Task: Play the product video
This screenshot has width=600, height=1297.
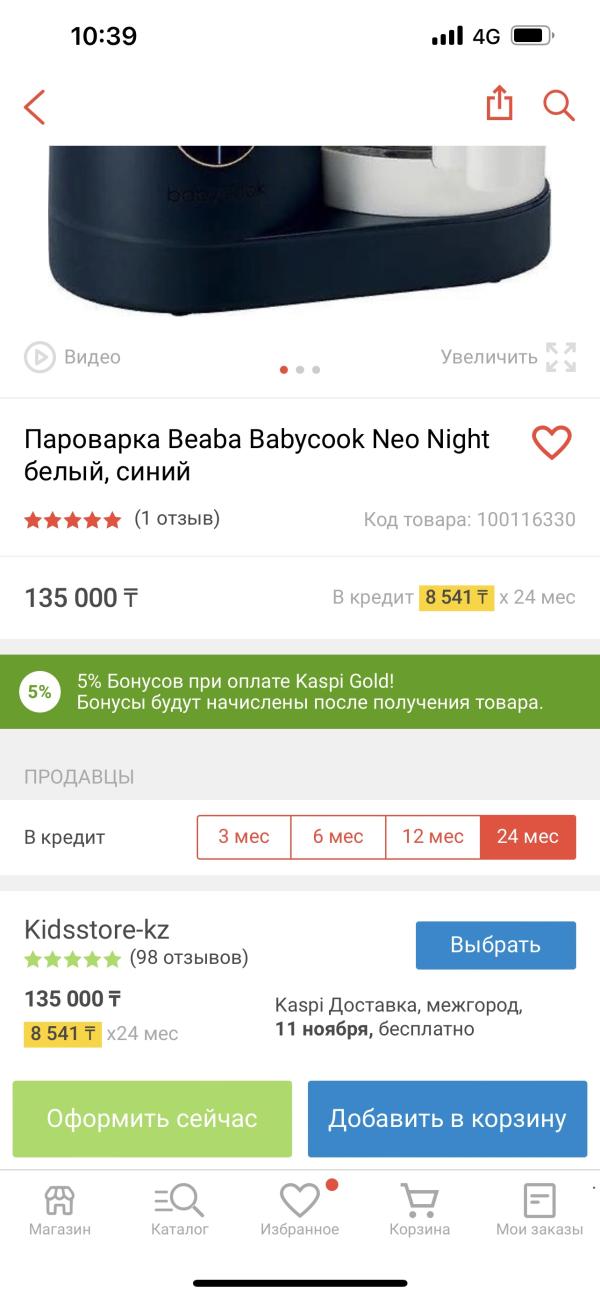Action: (x=72, y=357)
